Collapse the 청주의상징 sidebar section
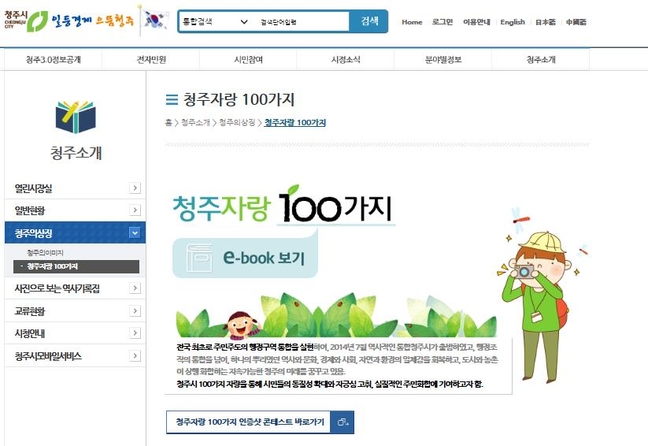Screen dimensions: 648x446 point(134,233)
